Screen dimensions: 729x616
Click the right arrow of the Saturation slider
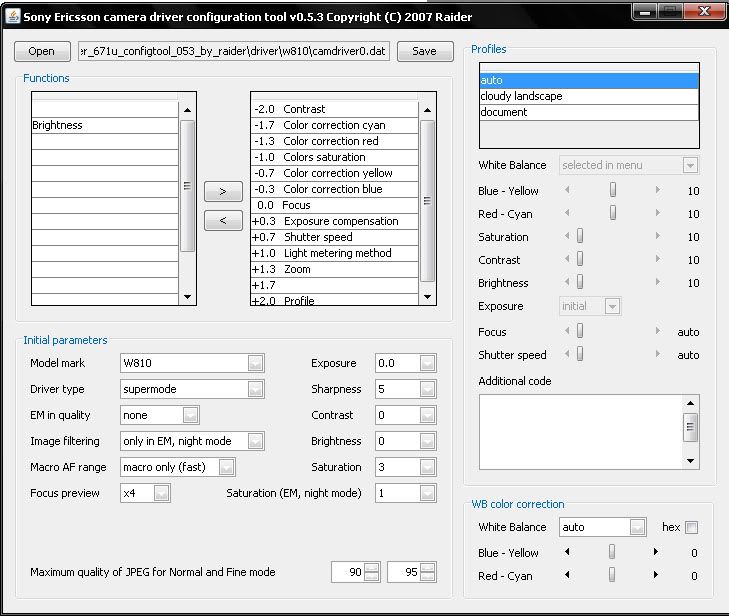tap(657, 236)
